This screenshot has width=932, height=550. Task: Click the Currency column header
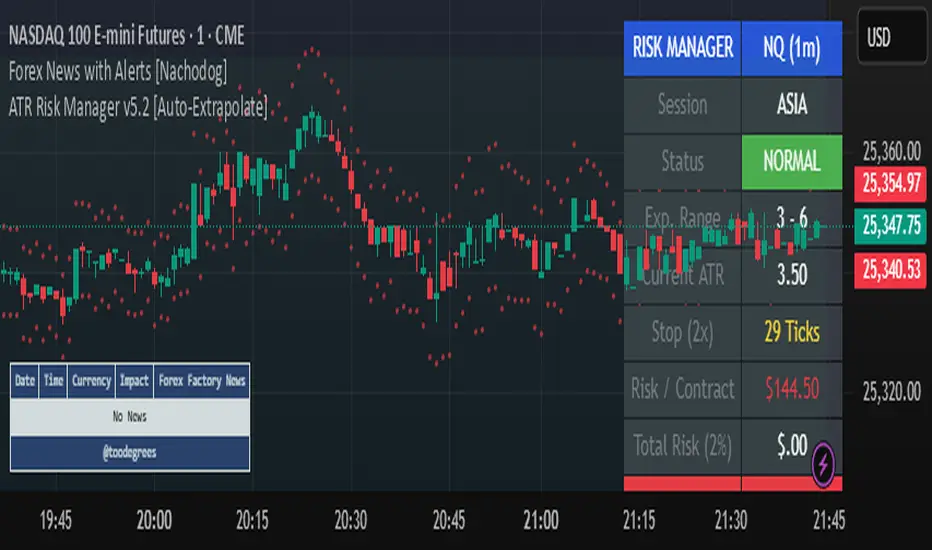(92, 381)
